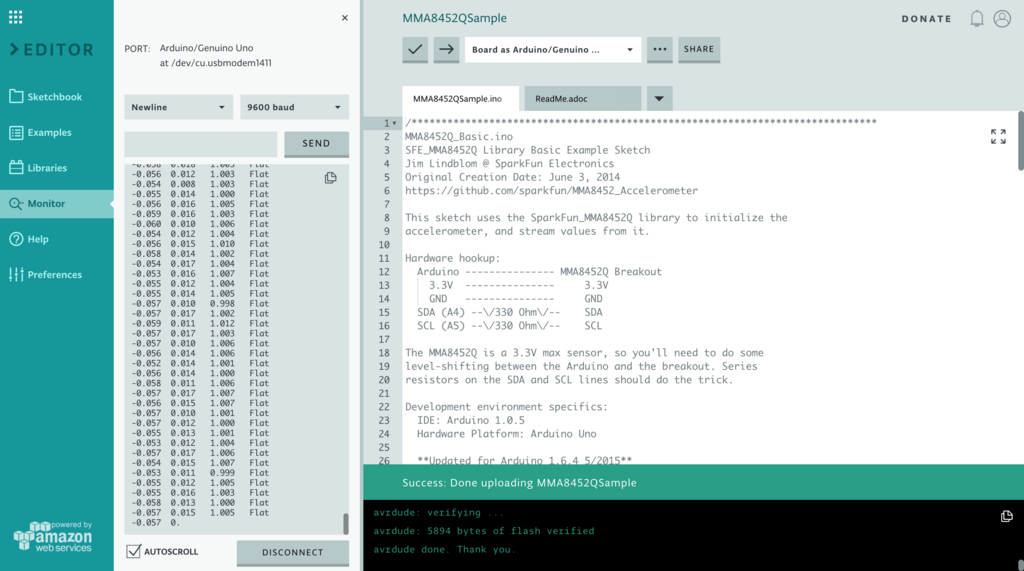Click the SEND button
This screenshot has width=1024, height=571.
316,144
